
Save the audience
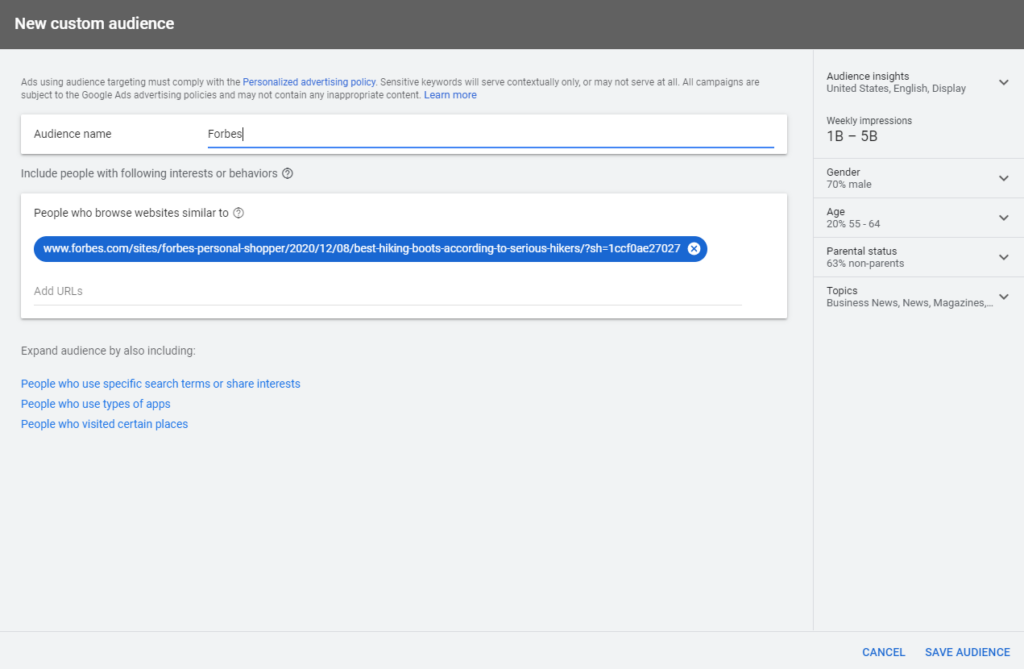[967, 652]
